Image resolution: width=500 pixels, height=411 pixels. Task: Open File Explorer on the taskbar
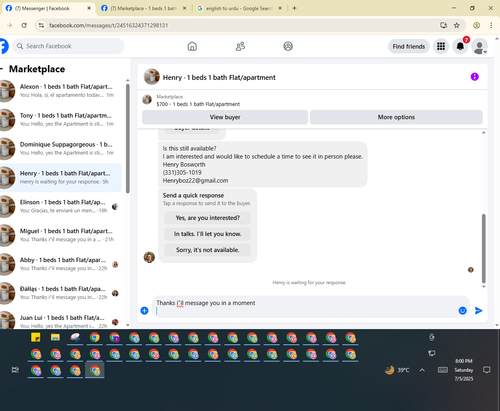click(x=55, y=337)
